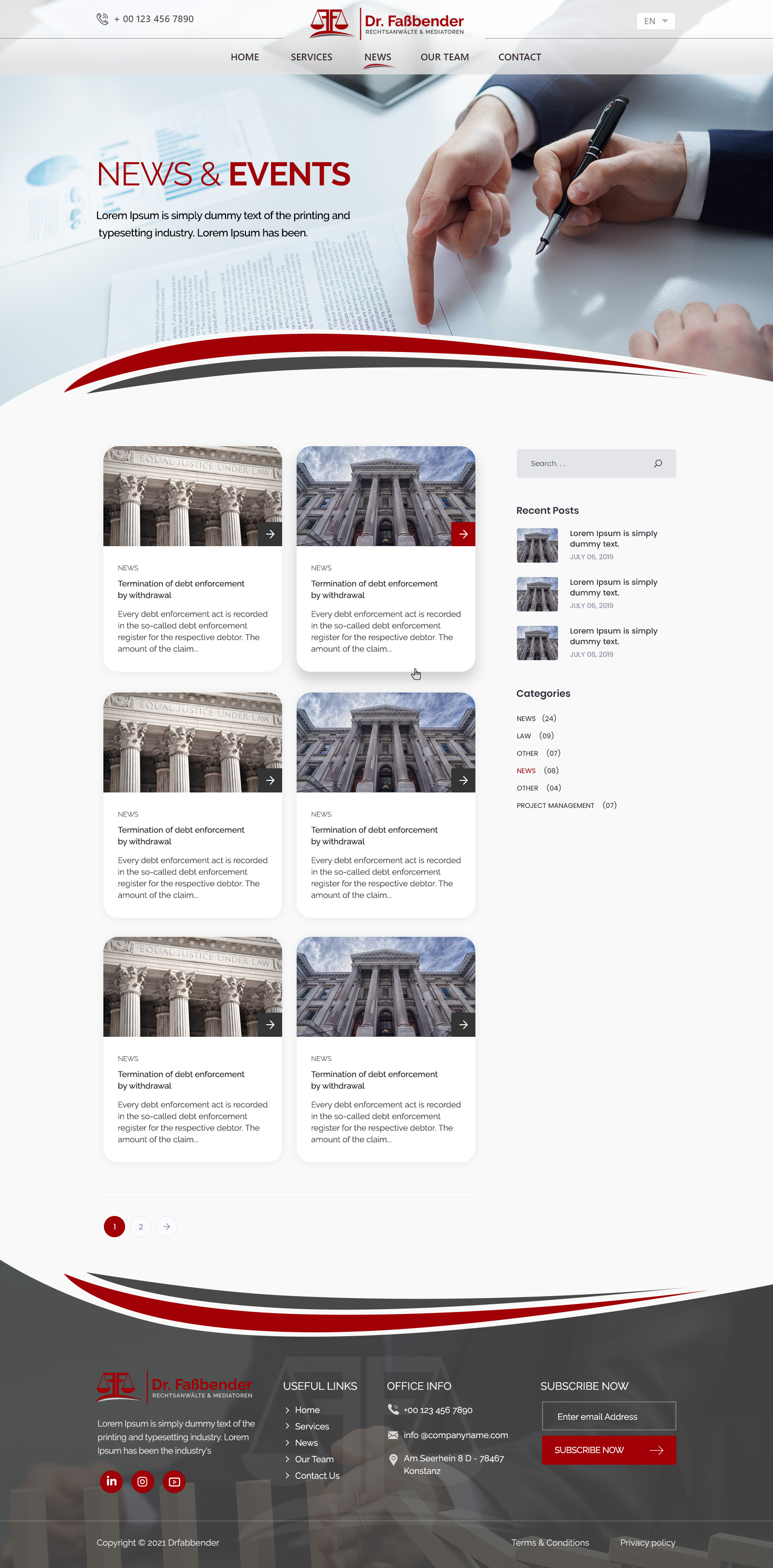773x1568 pixels.
Task: Click the Enter email Address field
Action: pos(608,1416)
